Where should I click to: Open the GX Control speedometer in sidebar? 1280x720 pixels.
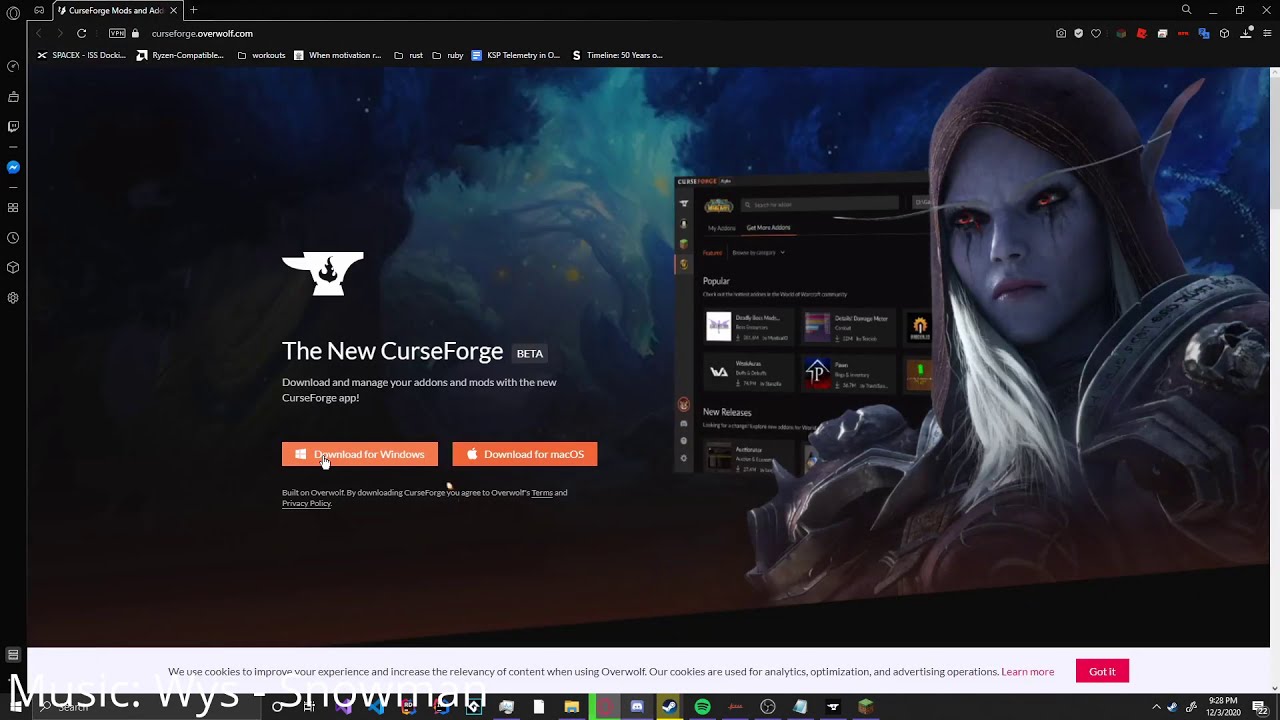[13, 66]
